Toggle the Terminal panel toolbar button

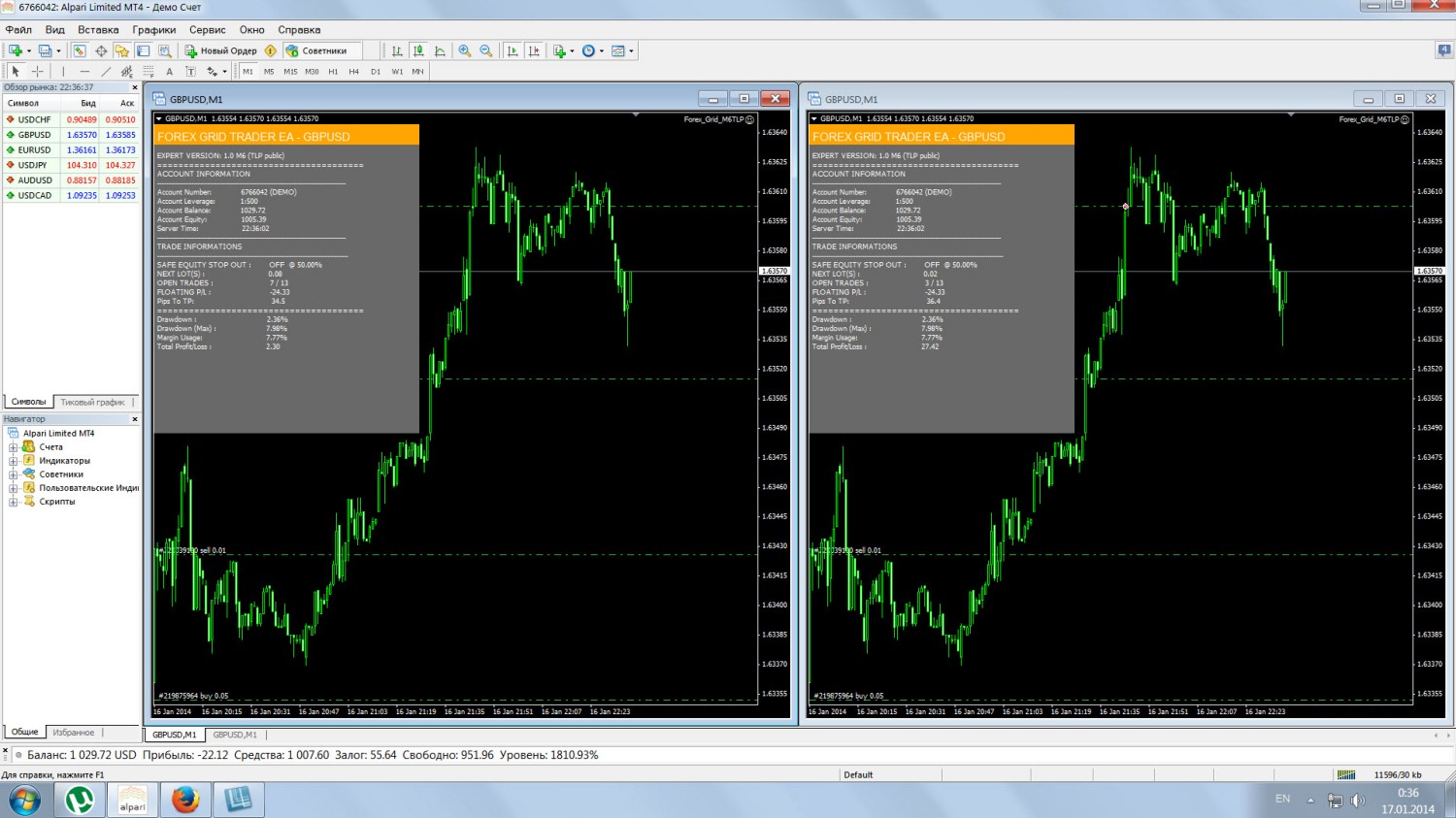tap(144, 50)
